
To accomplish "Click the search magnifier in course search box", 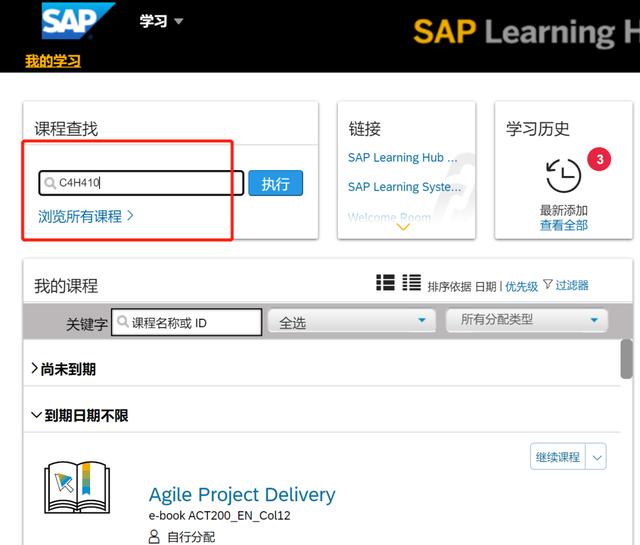I will pos(50,183).
